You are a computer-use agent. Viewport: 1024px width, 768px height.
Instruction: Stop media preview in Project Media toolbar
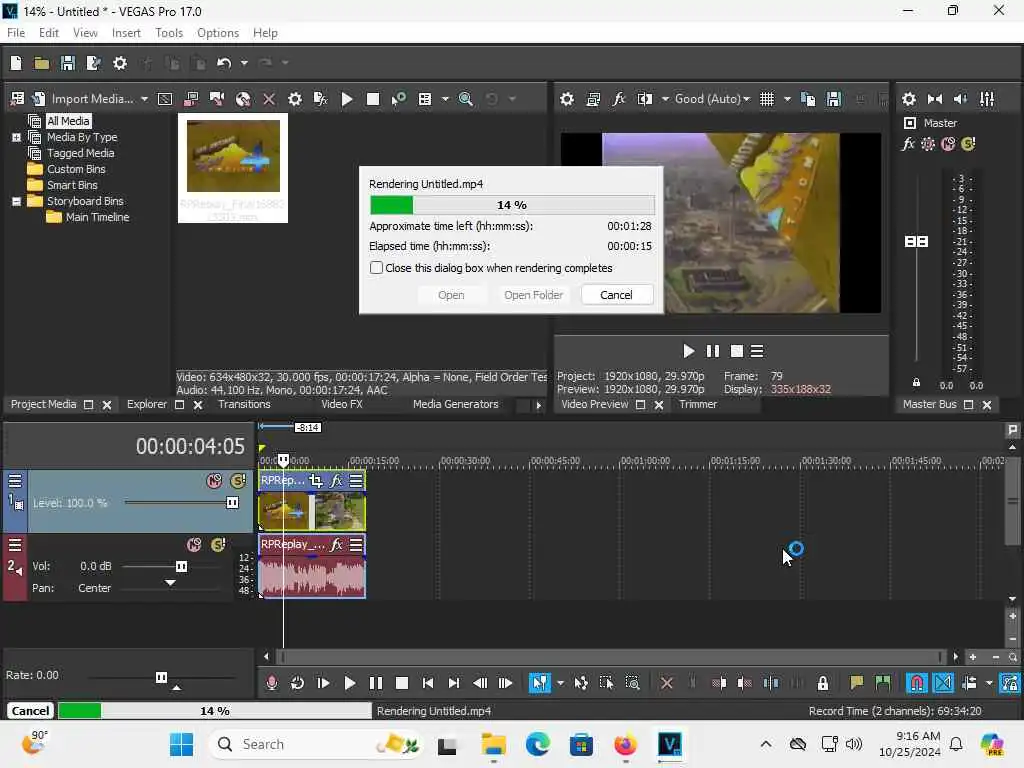click(x=373, y=99)
